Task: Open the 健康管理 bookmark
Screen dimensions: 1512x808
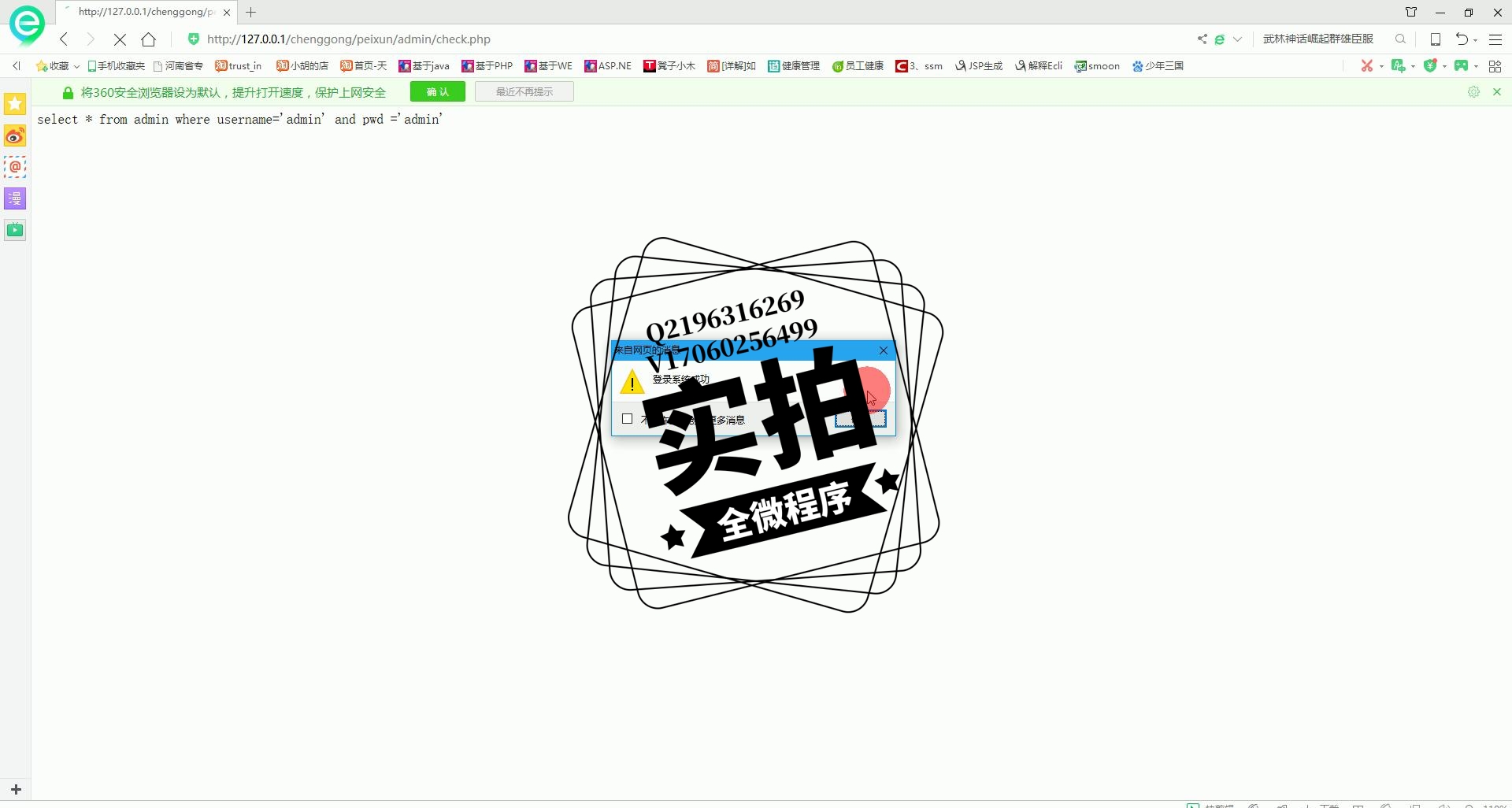Action: (x=794, y=66)
